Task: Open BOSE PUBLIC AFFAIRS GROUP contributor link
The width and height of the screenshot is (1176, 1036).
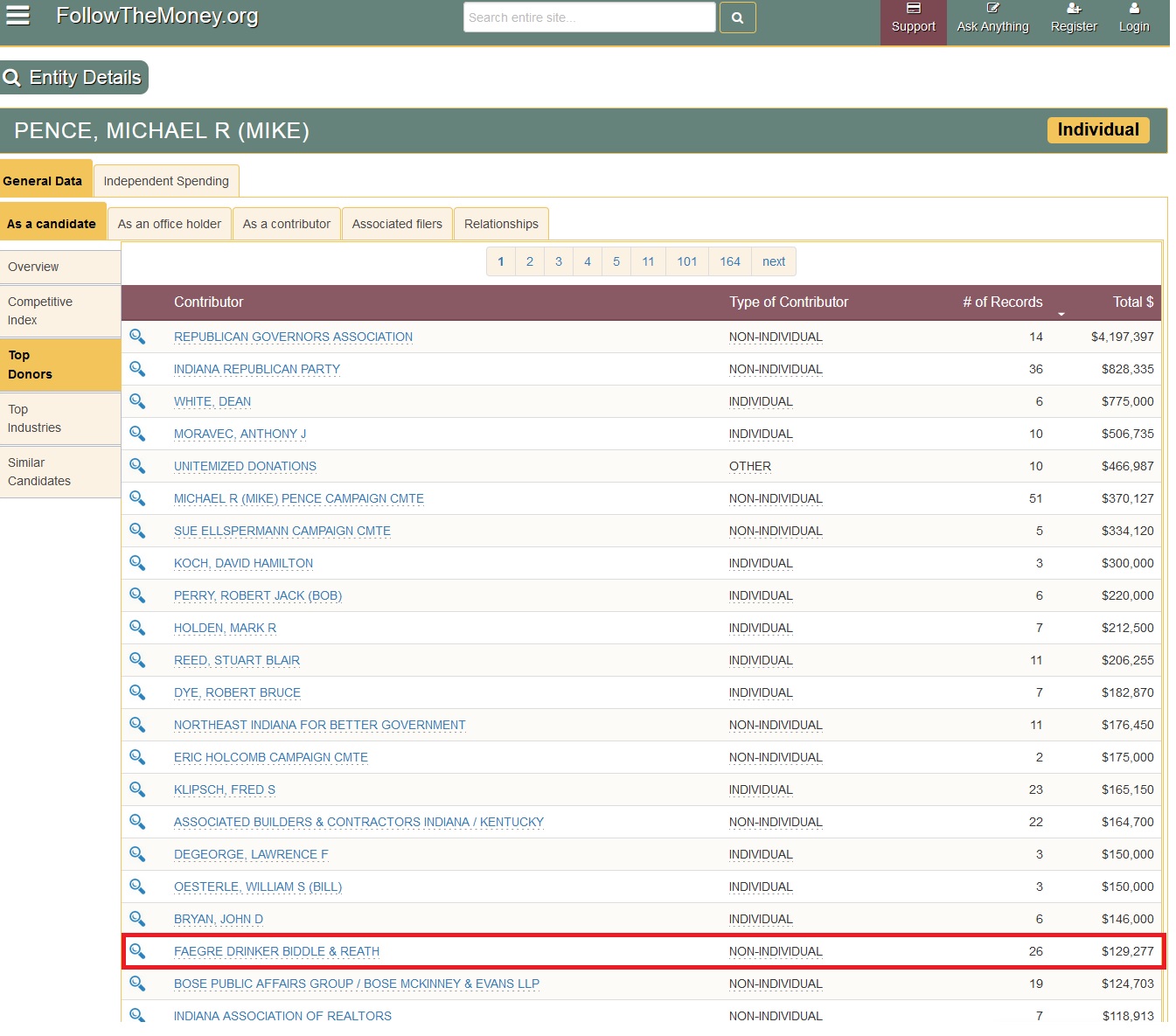Action: pos(357,984)
